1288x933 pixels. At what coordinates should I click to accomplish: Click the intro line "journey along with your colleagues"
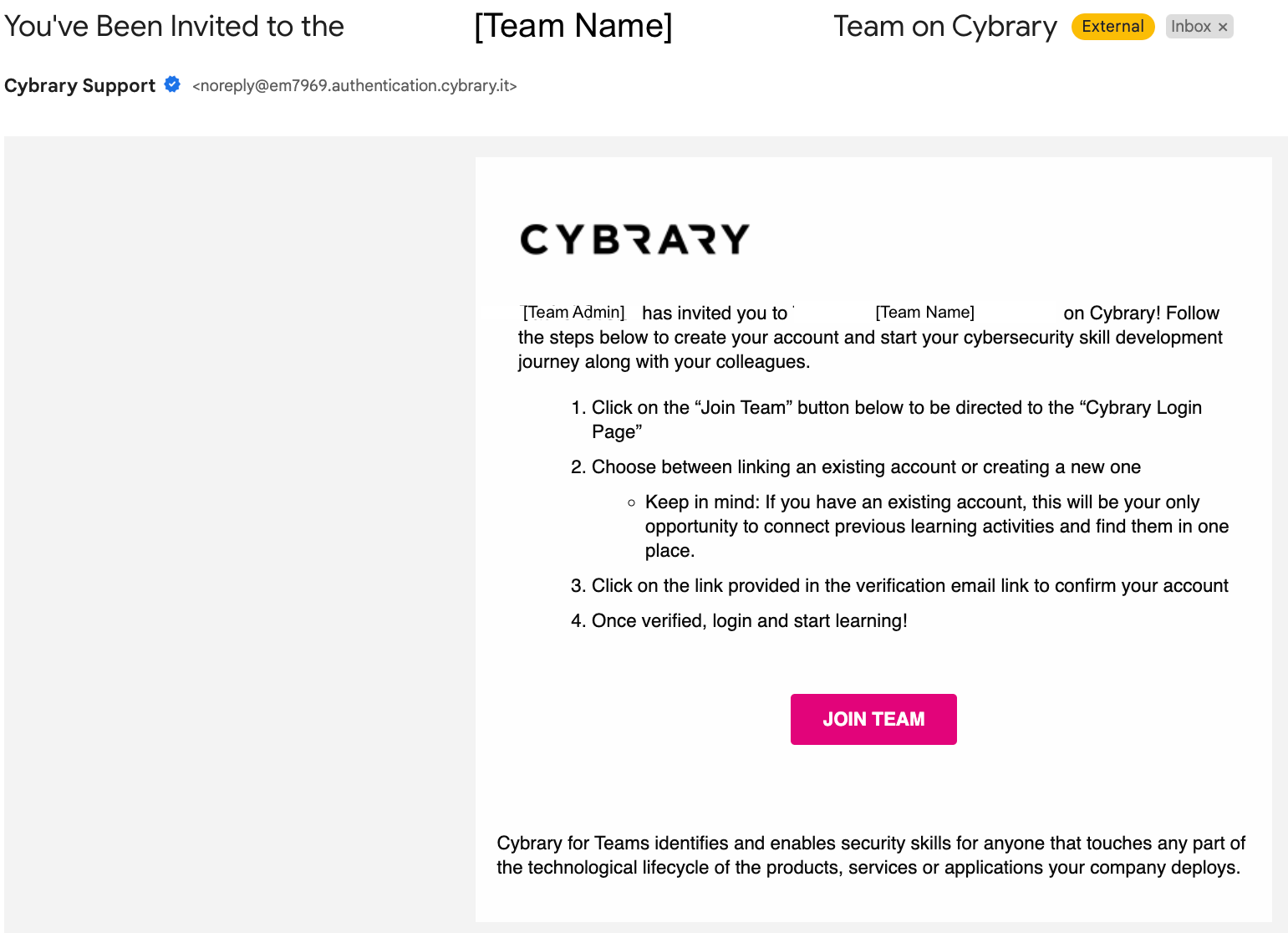pos(664,362)
